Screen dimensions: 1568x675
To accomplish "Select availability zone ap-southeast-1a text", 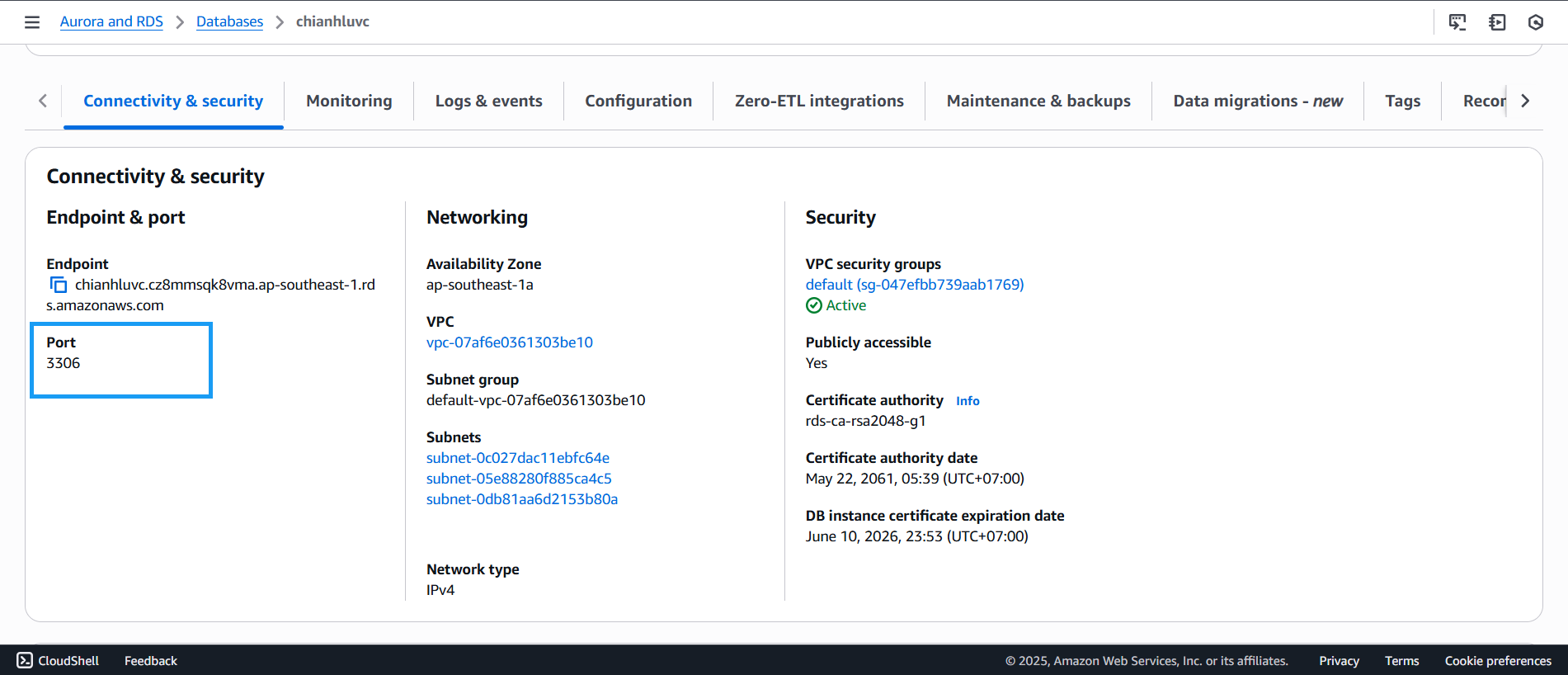I will pyautogui.click(x=480, y=285).
